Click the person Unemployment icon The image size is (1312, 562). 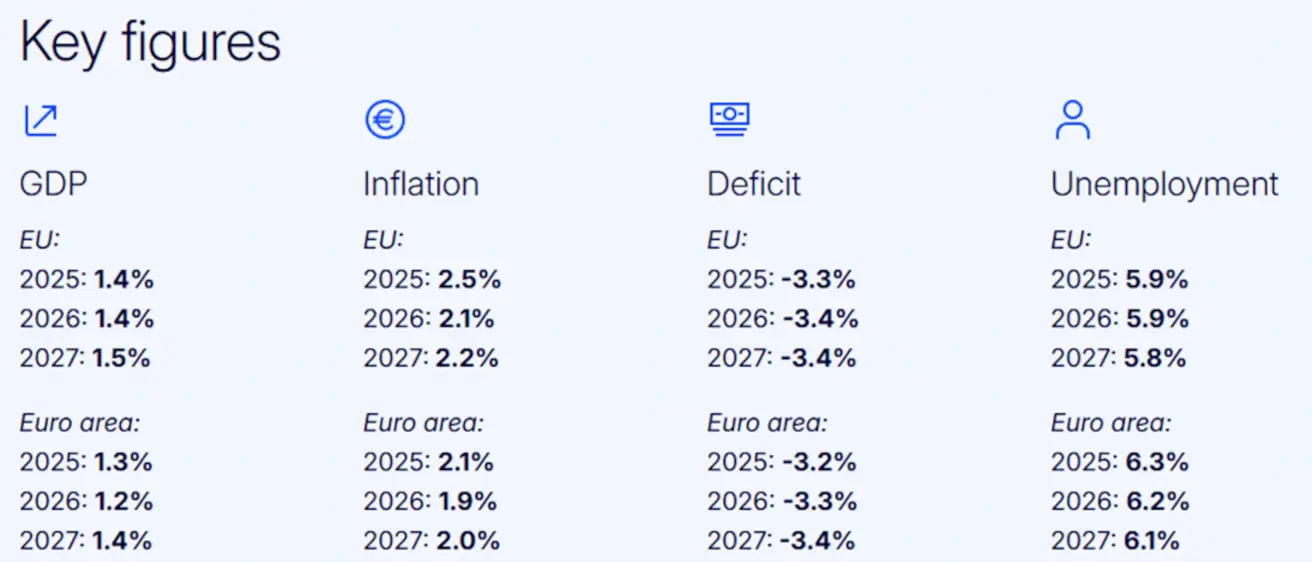[x=1073, y=120]
